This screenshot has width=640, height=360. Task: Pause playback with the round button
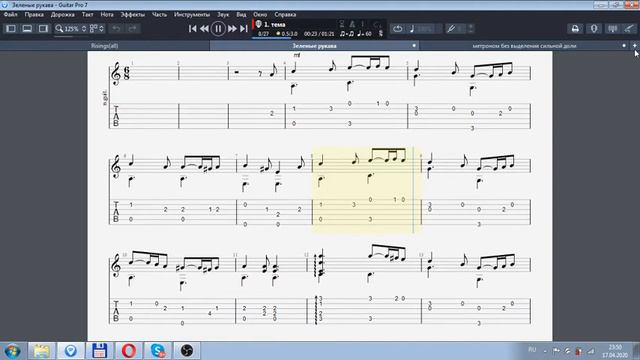[x=218, y=29]
